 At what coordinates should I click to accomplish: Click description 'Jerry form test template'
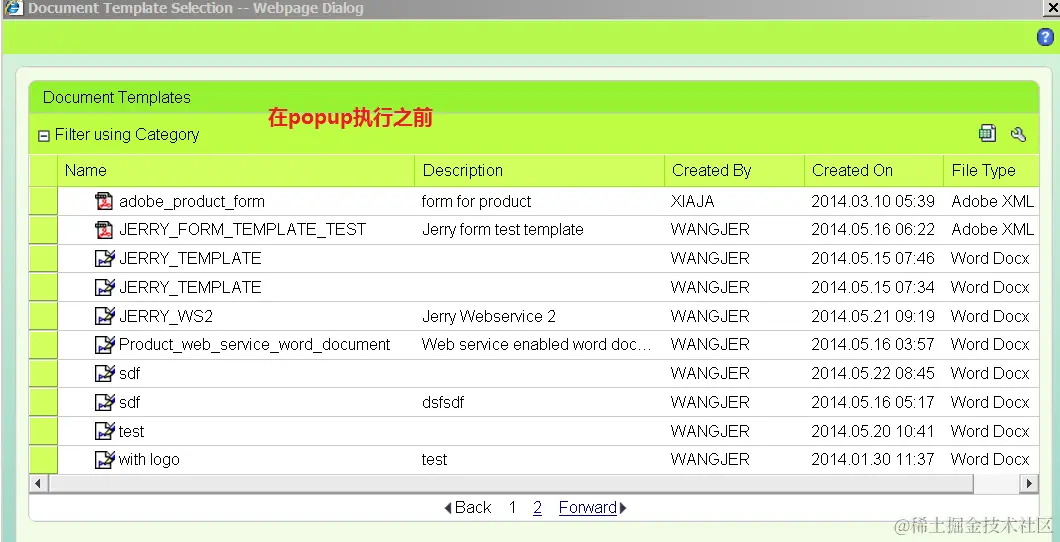pyautogui.click(x=502, y=230)
